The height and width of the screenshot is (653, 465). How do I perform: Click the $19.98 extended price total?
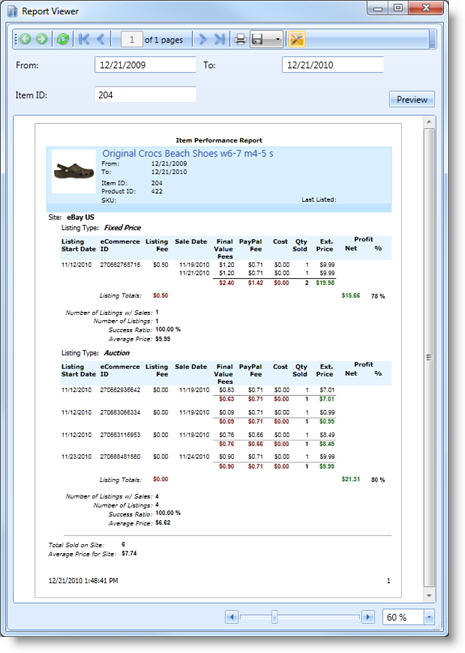[x=325, y=283]
